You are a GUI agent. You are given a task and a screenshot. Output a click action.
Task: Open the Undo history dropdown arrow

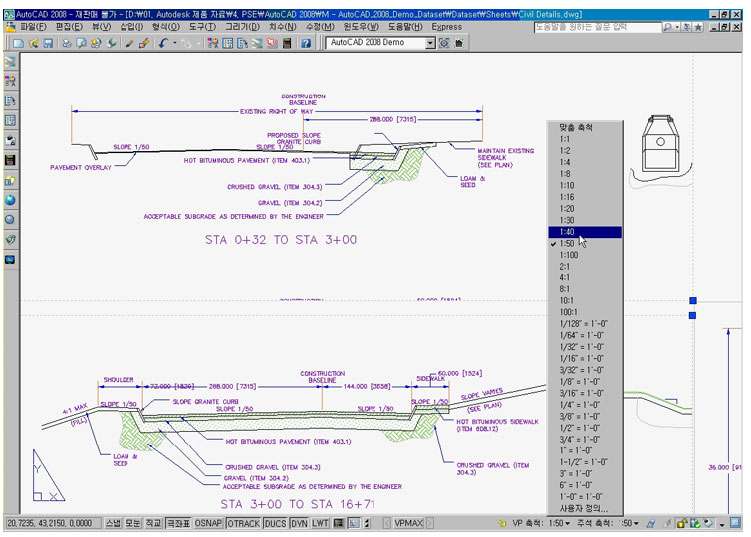pos(174,44)
